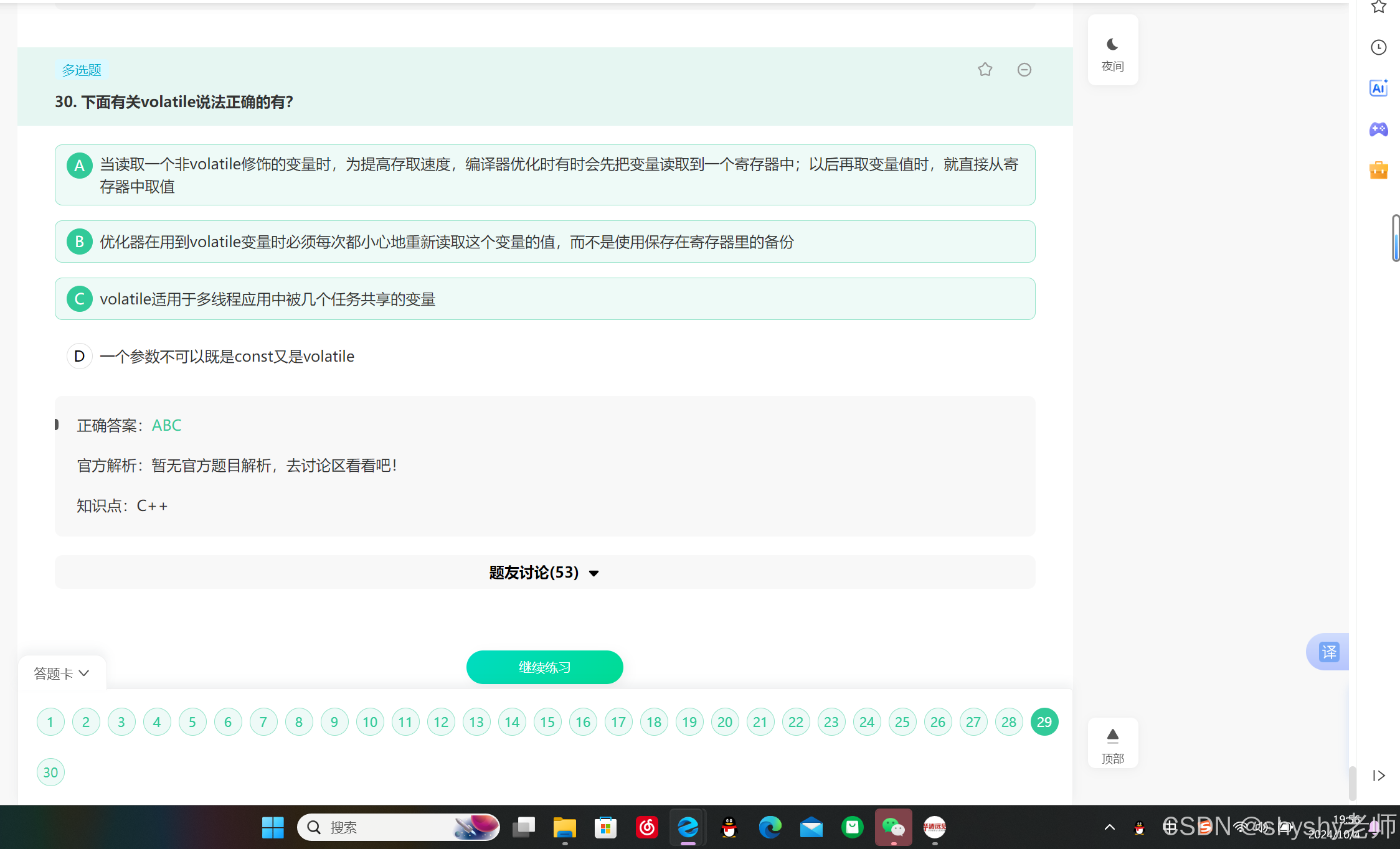Image resolution: width=1400 pixels, height=849 pixels.
Task: Click the circled minus icon on question 30
Action: [x=1024, y=70]
